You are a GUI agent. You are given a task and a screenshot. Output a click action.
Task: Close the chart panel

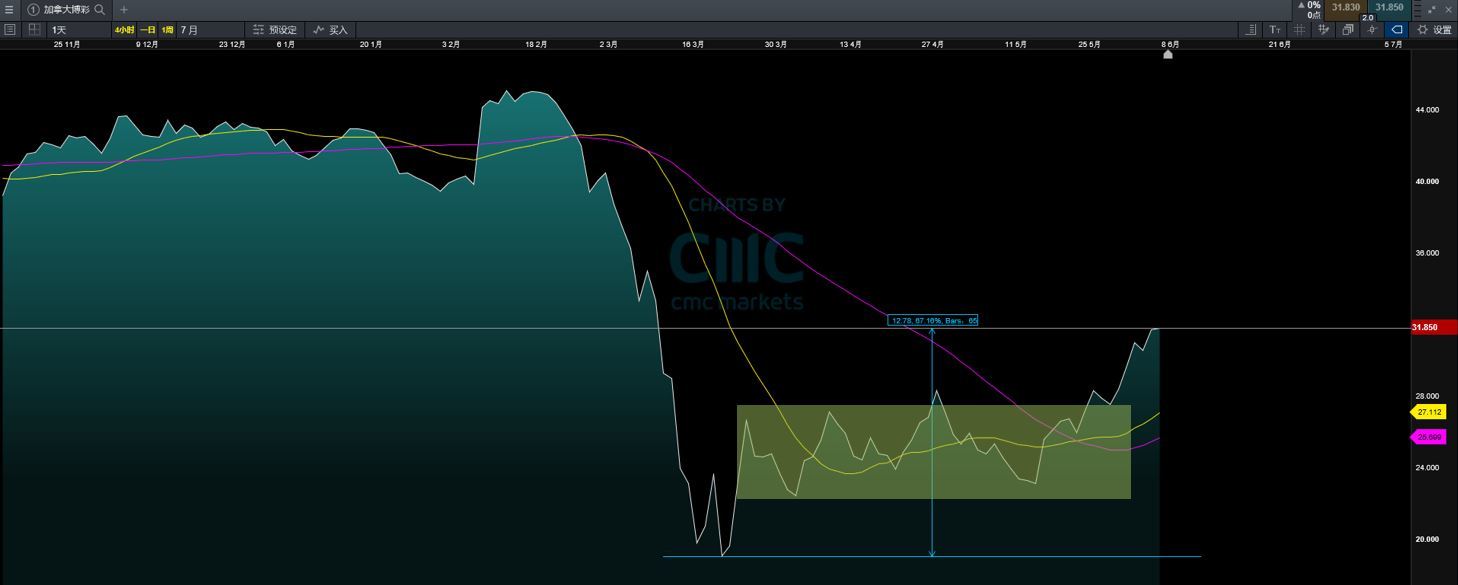tap(1448, 9)
